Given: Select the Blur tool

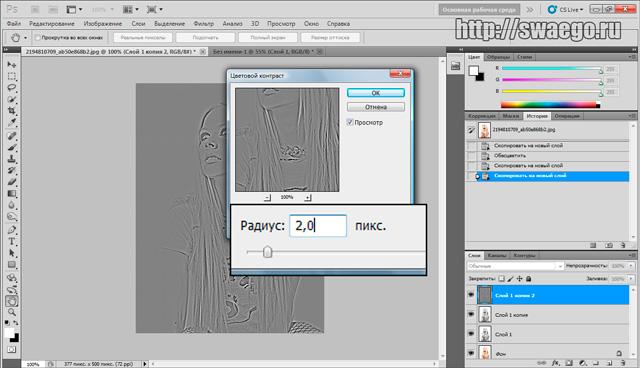Looking at the screenshot, I should tap(12, 205).
